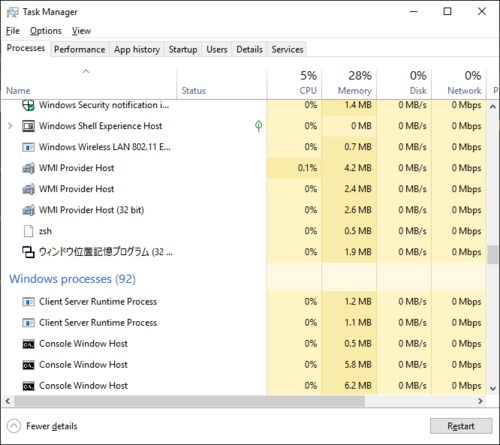Click the Windows Security notification shield icon
The height and width of the screenshot is (445, 500).
[28, 105]
